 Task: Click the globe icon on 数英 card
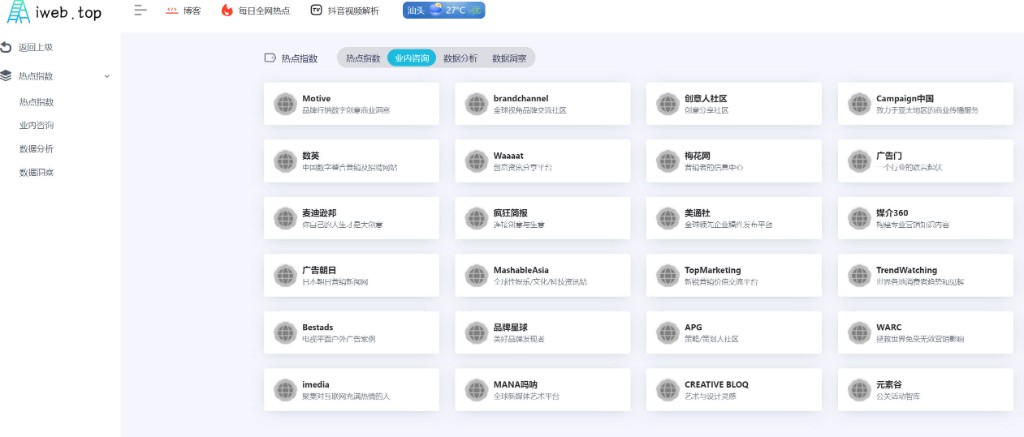(285, 161)
